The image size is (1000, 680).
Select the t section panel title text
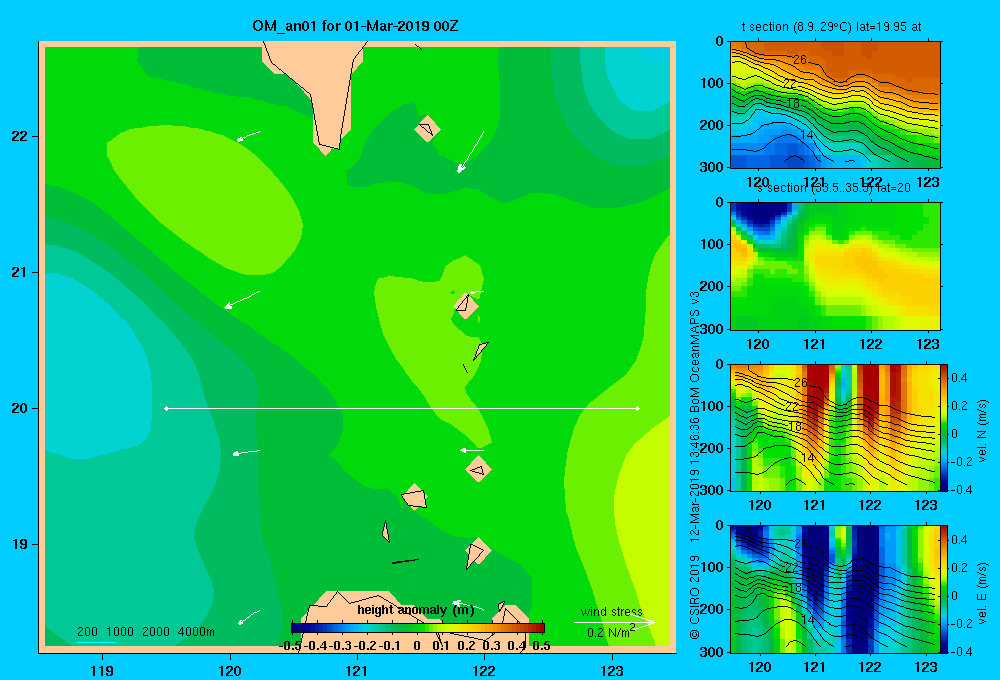[831, 27]
